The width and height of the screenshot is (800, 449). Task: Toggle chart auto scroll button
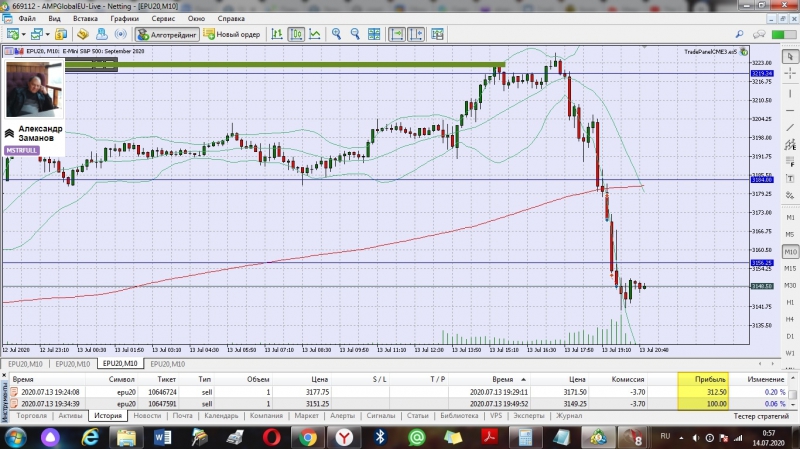[396, 34]
